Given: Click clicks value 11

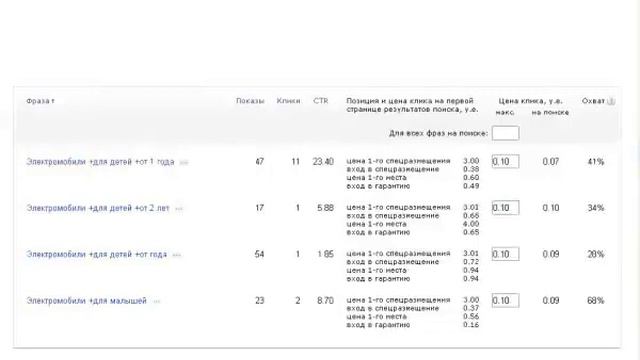Looking at the screenshot, I should click(x=296, y=162).
